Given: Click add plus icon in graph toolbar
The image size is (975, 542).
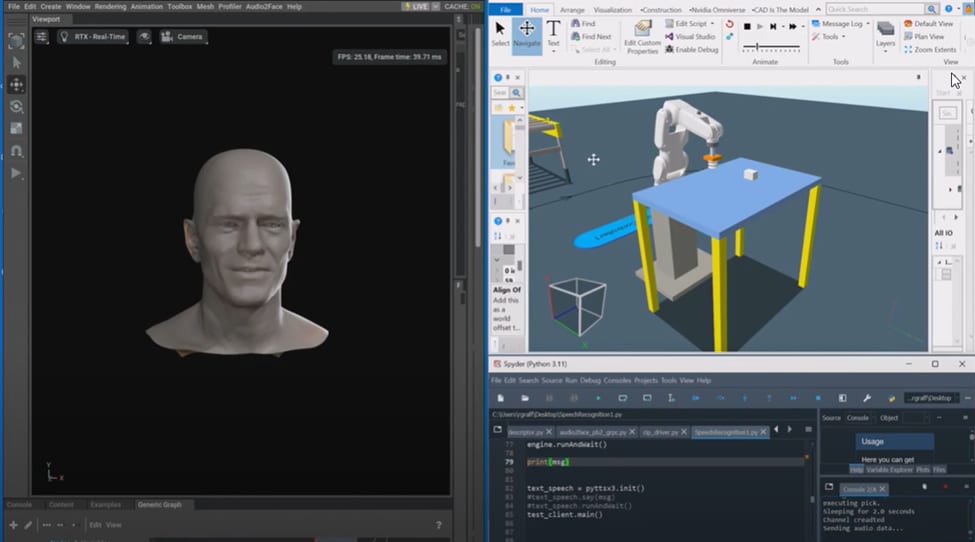Looking at the screenshot, I should (13, 525).
